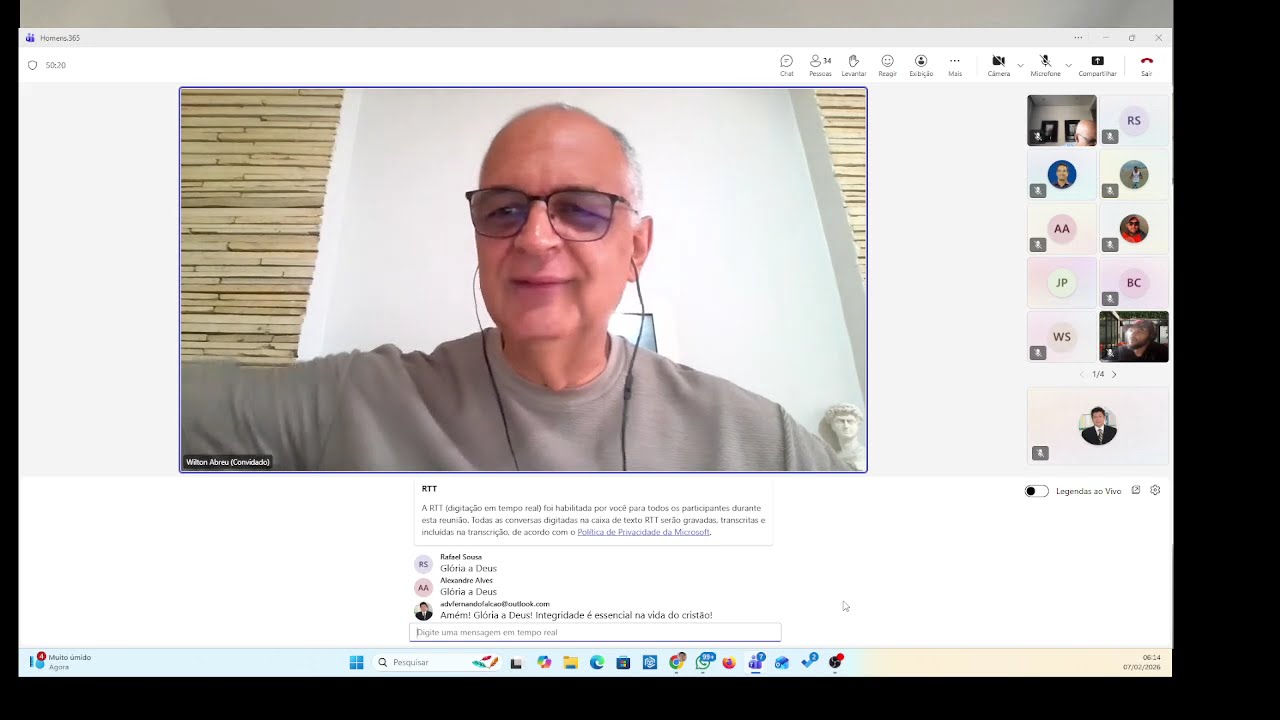
Task: Open Firefox from the taskbar
Action: click(x=729, y=662)
